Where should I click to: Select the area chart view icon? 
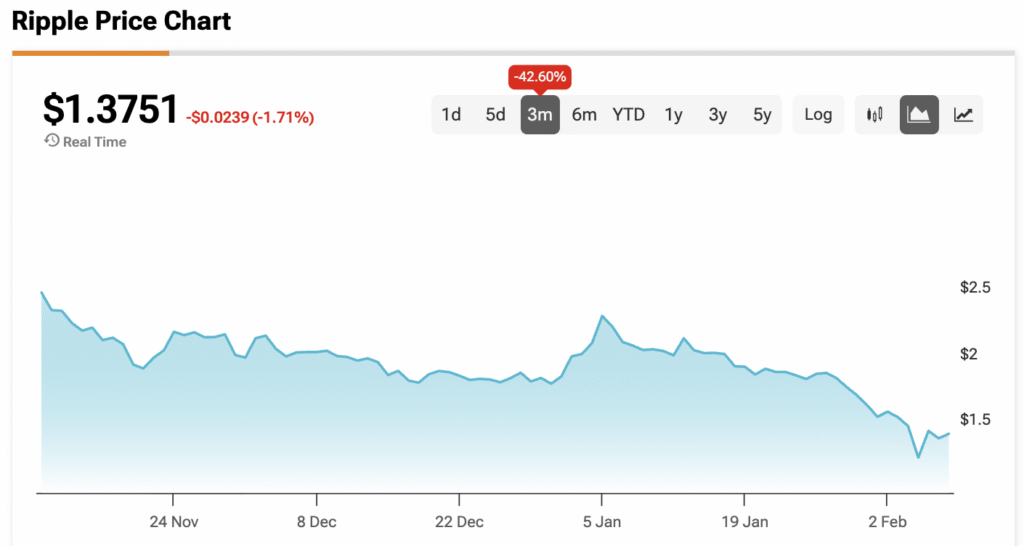click(919, 115)
